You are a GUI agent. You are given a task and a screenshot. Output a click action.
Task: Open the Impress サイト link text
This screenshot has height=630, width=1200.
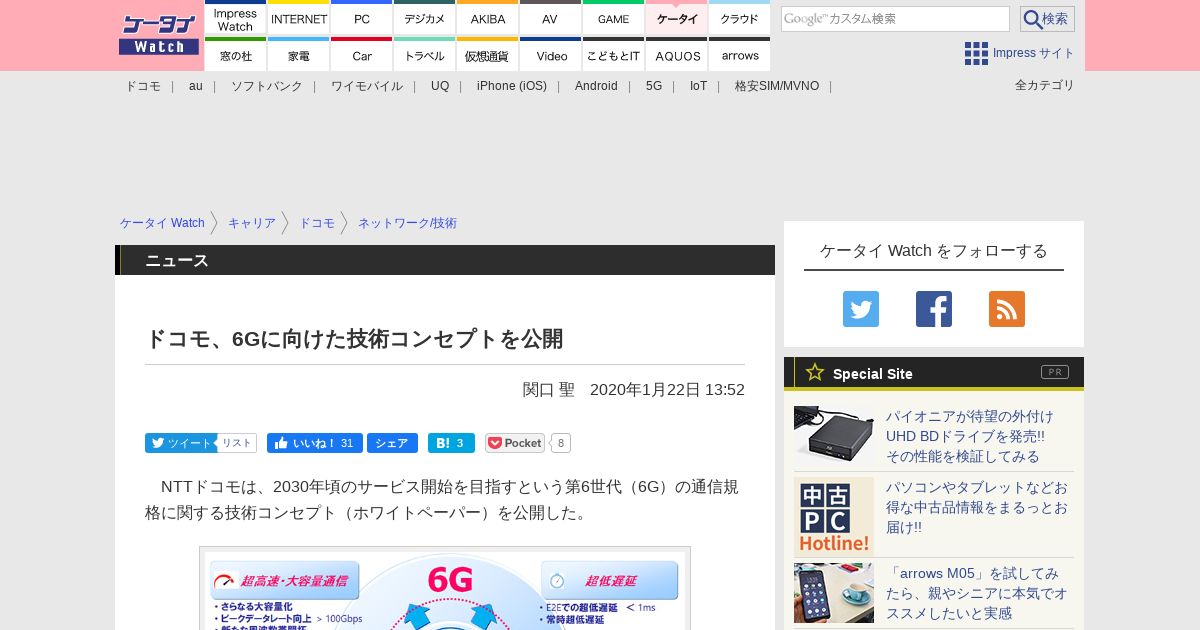pyautogui.click(x=1033, y=53)
